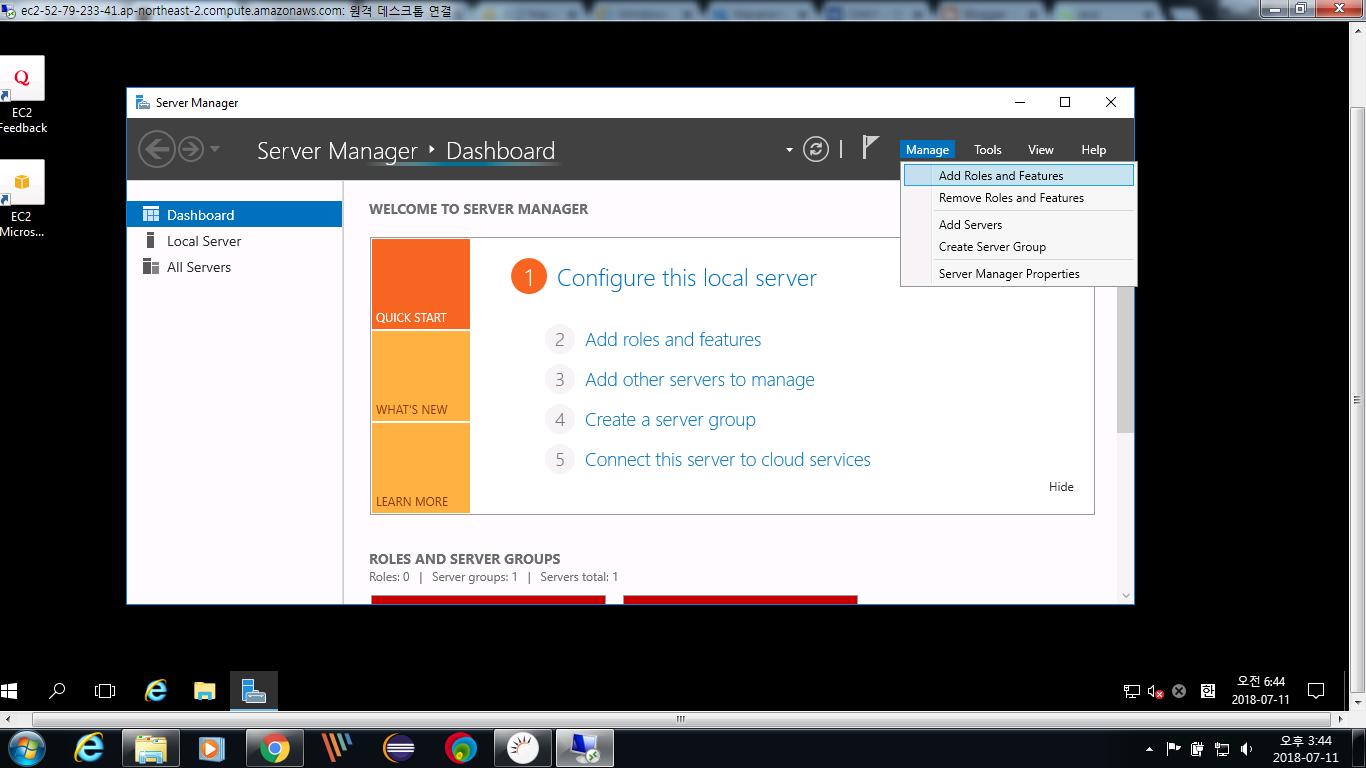1366x768 pixels.
Task: Open File Explorer from the remote session taskbar
Action: tap(205, 690)
